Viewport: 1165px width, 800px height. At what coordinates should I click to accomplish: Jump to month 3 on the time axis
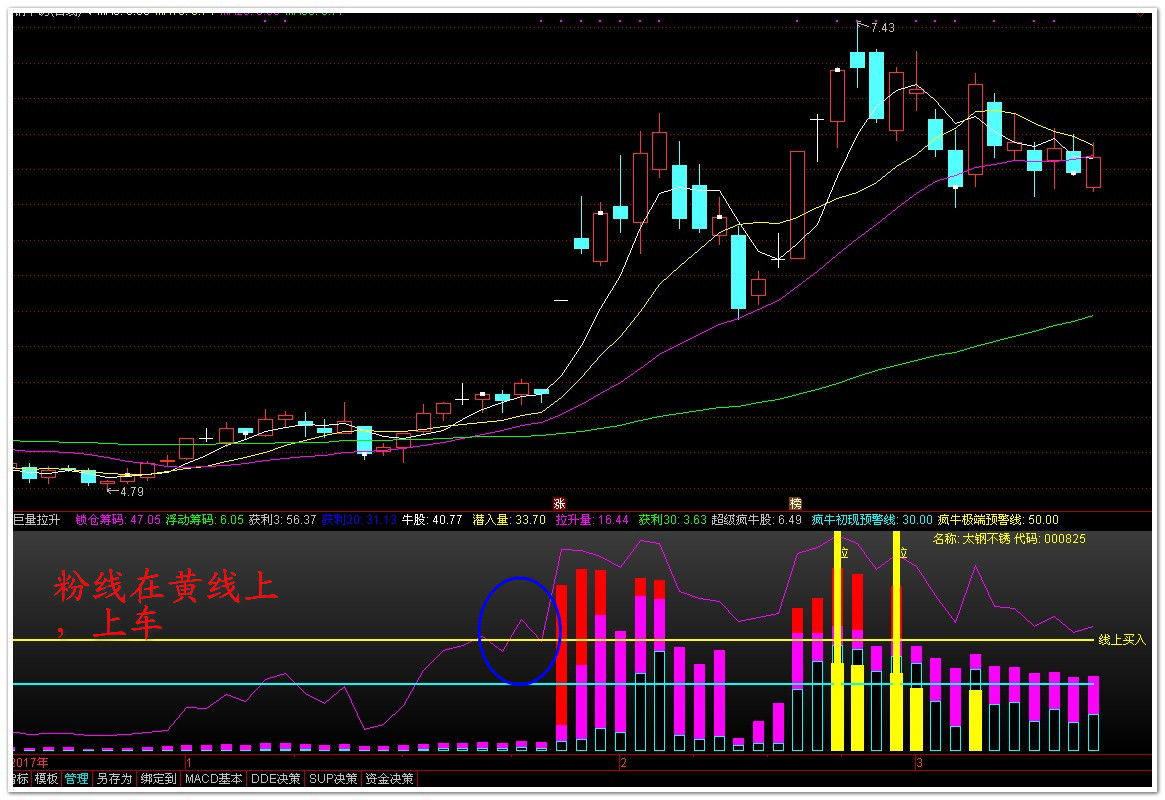(919, 762)
